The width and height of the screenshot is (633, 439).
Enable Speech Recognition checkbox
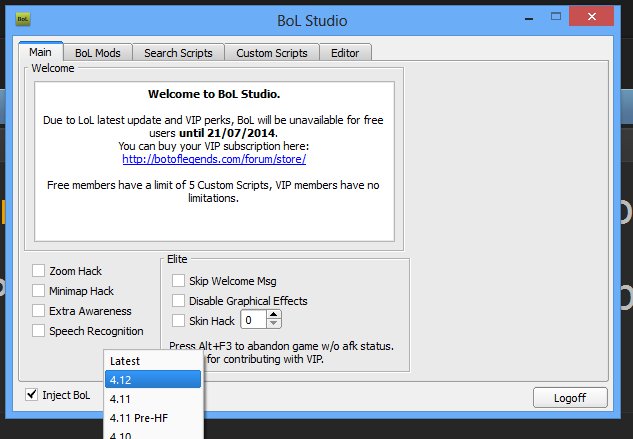pos(38,331)
